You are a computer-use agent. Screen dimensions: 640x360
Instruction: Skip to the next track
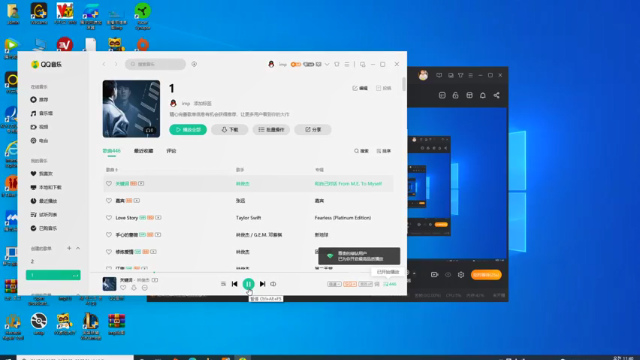tap(262, 284)
